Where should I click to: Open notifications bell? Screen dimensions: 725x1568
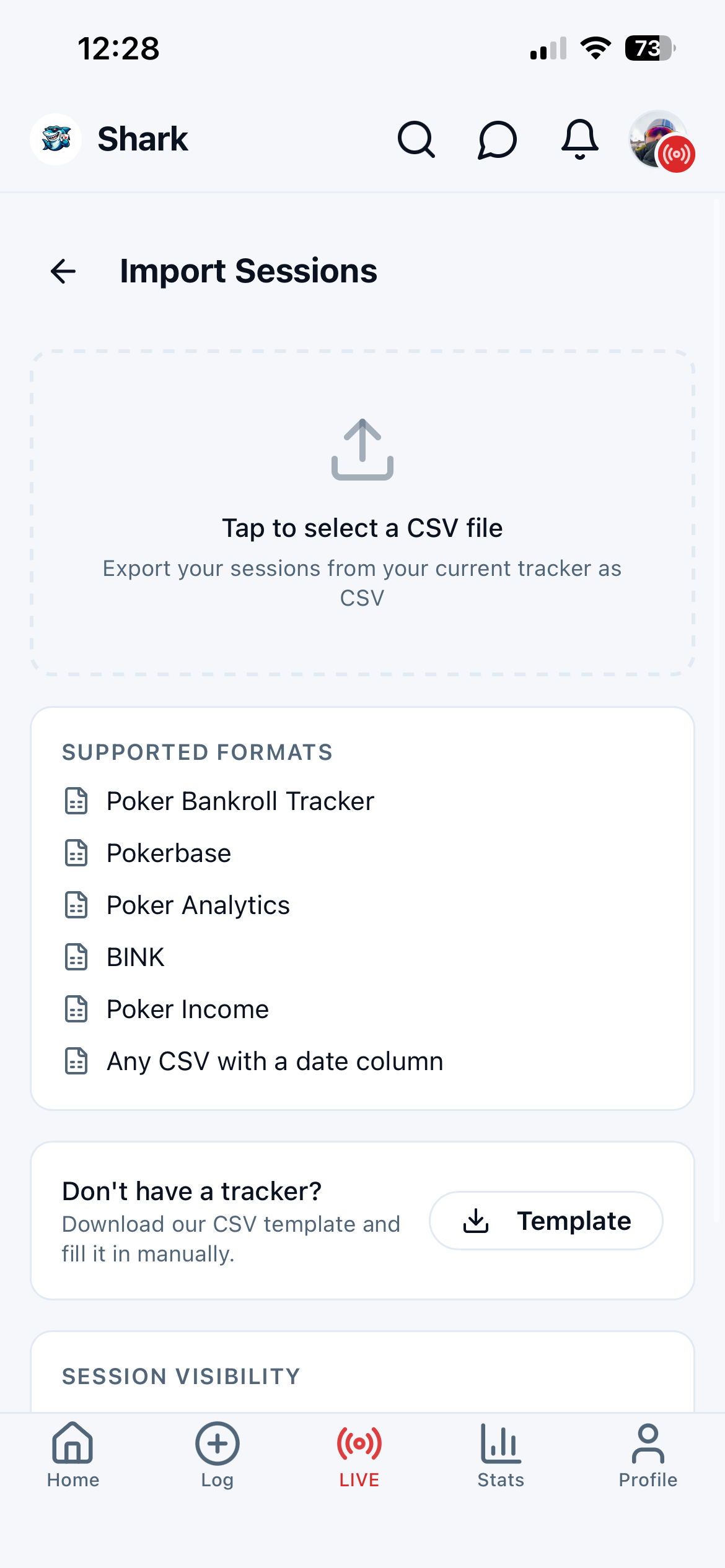pos(579,139)
